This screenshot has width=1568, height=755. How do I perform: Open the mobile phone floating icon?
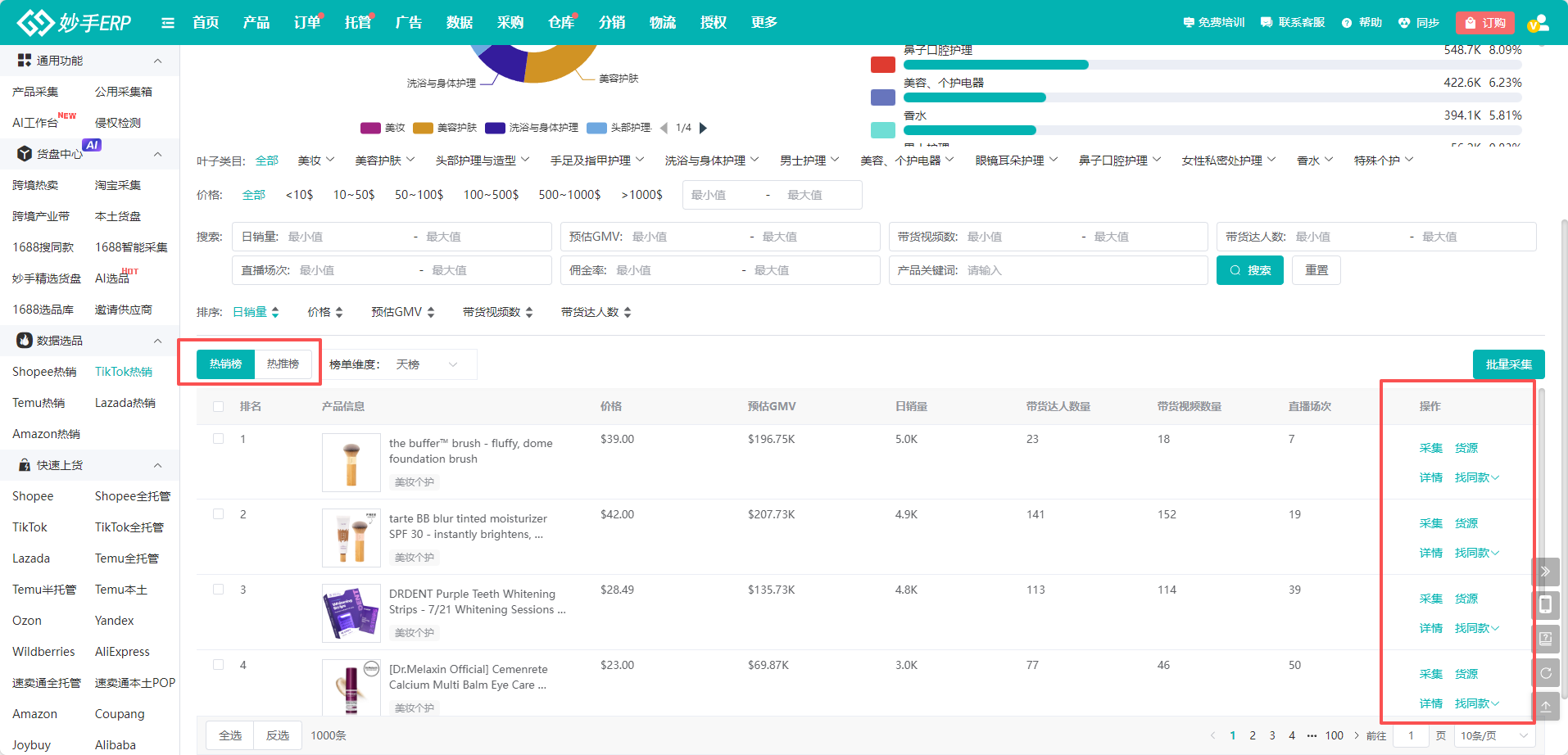tap(1545, 605)
